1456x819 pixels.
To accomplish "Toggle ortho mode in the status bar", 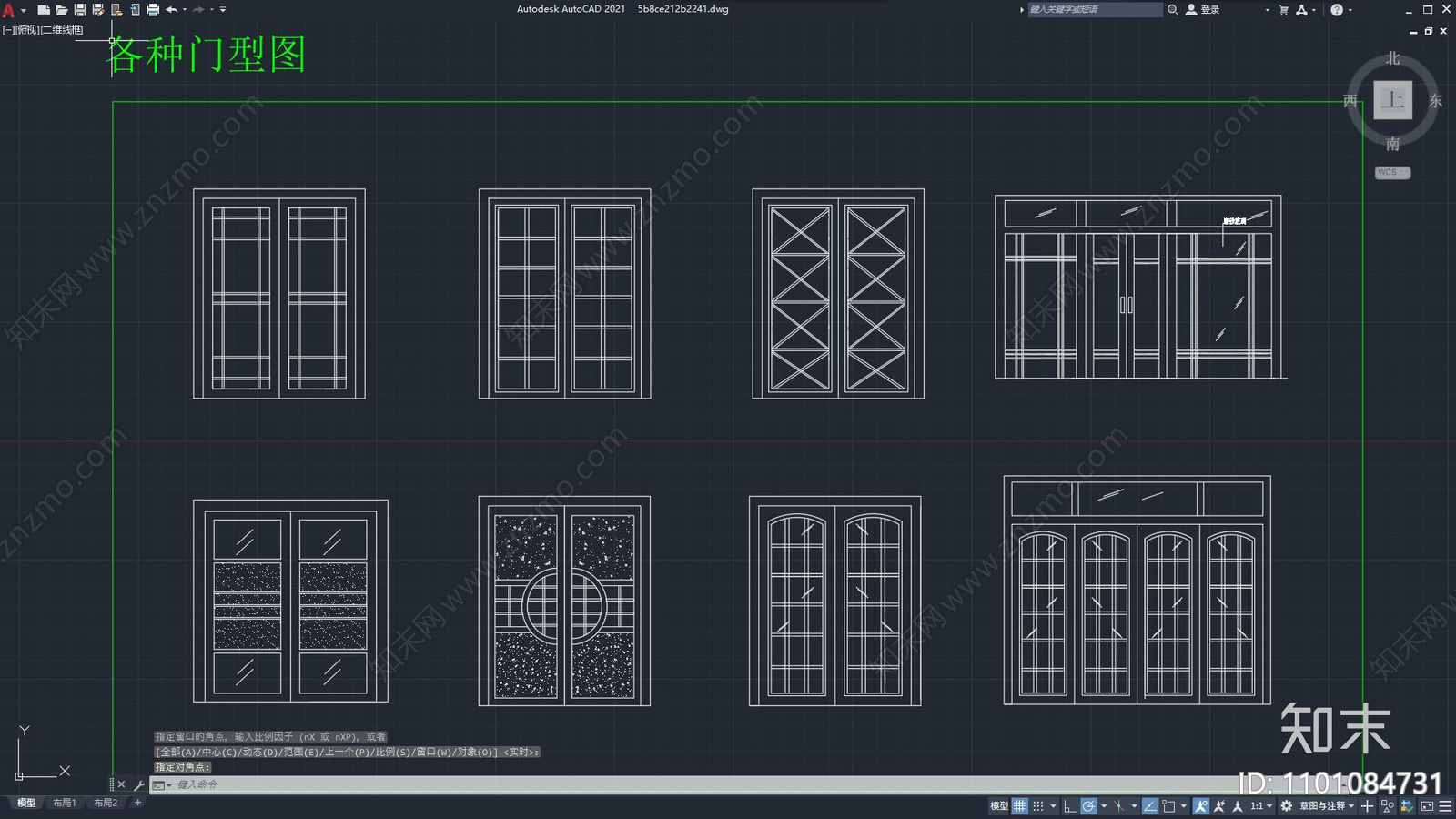I will [x=1070, y=805].
